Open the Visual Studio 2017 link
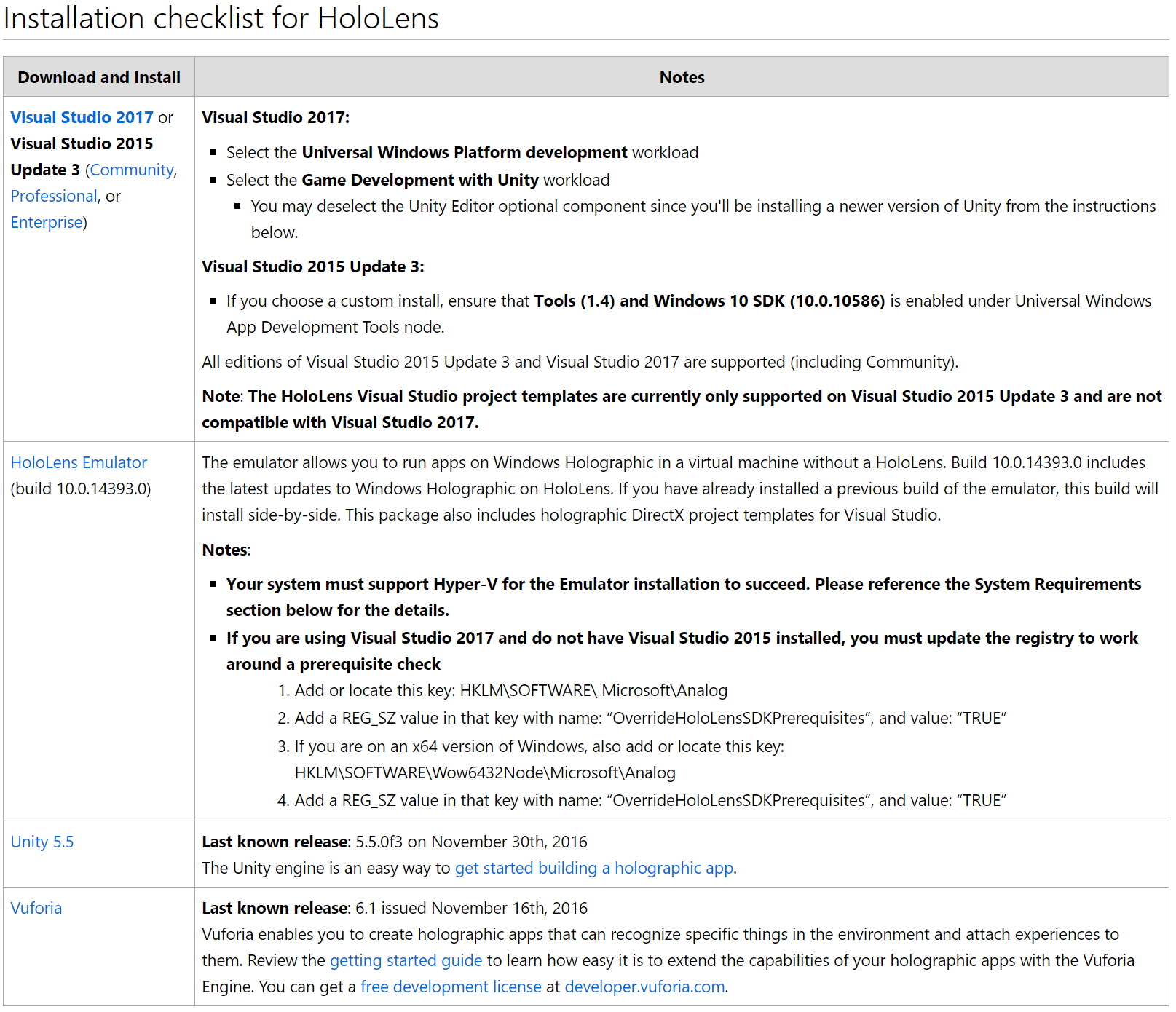 pos(82,117)
